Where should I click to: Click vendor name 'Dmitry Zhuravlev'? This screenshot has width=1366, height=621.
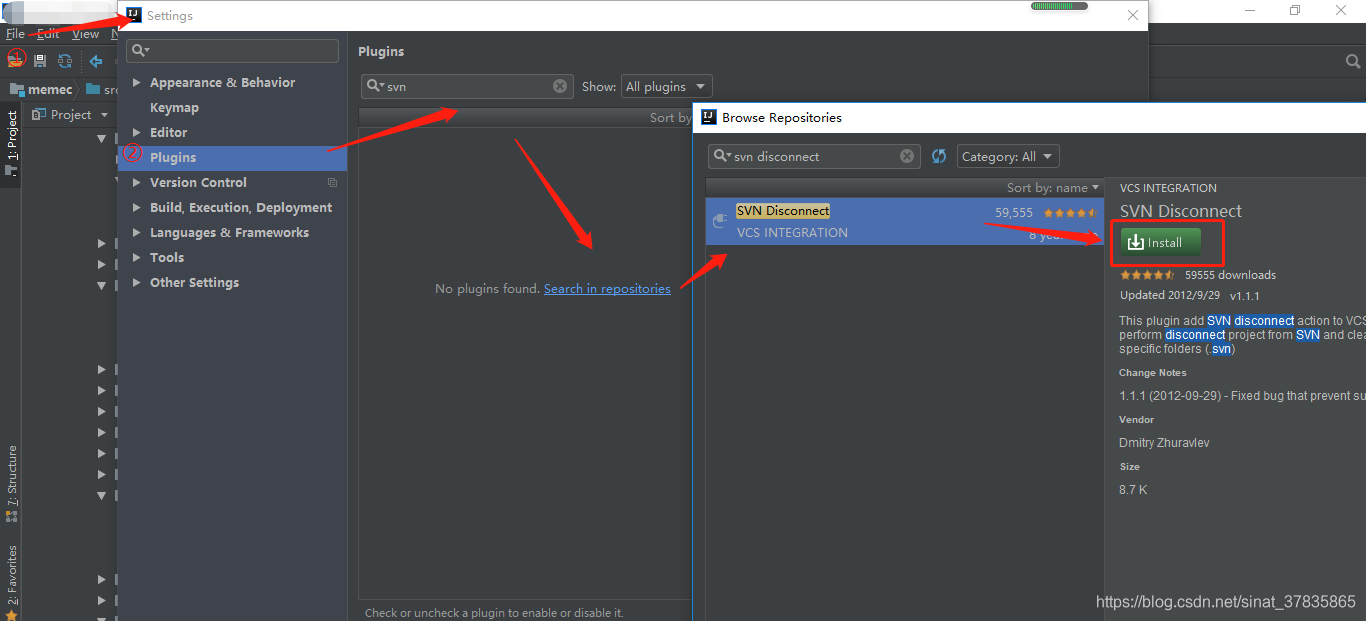click(1164, 443)
